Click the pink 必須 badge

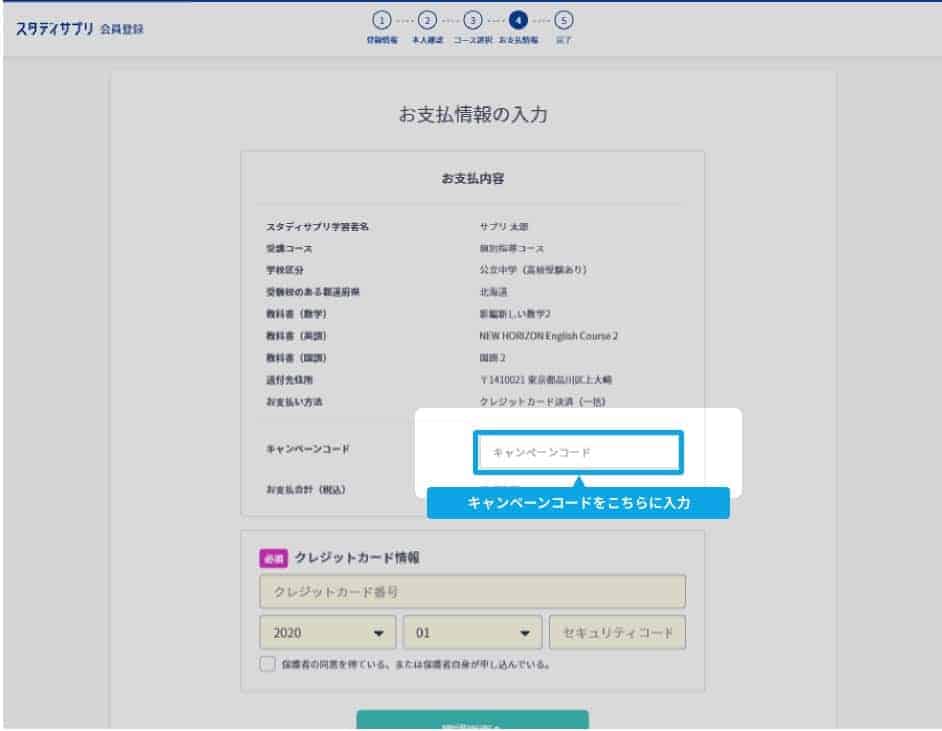273,558
